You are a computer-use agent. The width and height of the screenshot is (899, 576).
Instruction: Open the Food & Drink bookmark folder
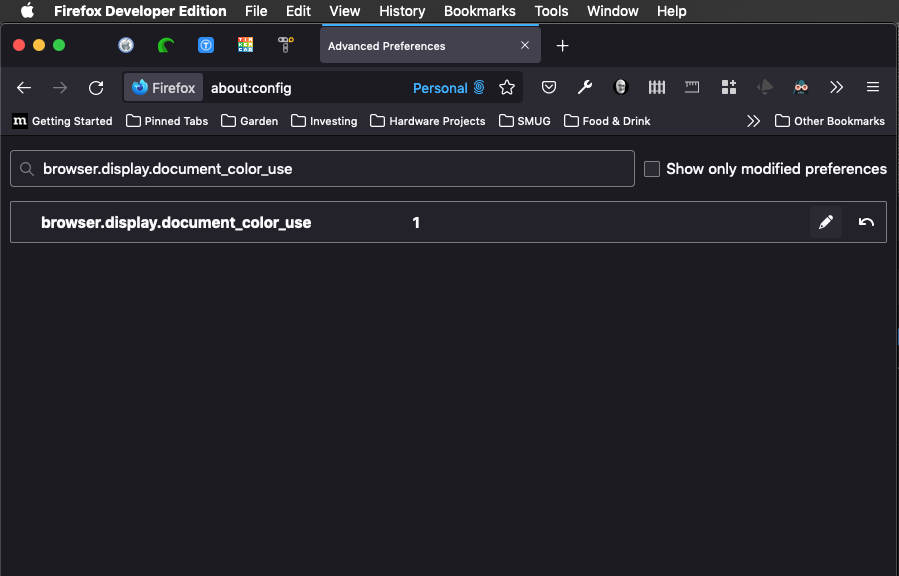point(607,121)
